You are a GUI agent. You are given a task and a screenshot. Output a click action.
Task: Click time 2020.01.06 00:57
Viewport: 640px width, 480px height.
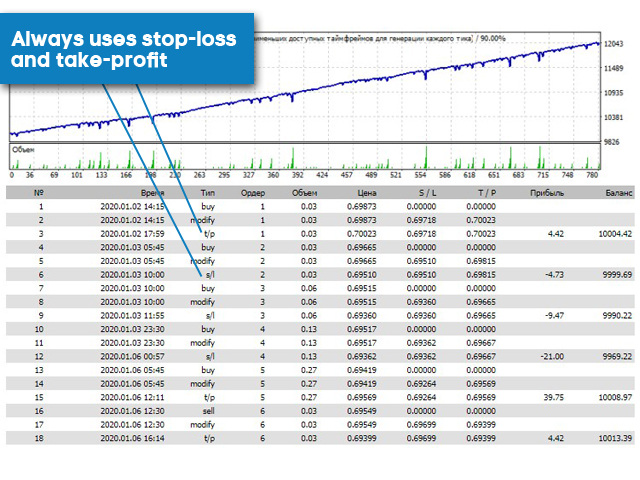click(132, 356)
